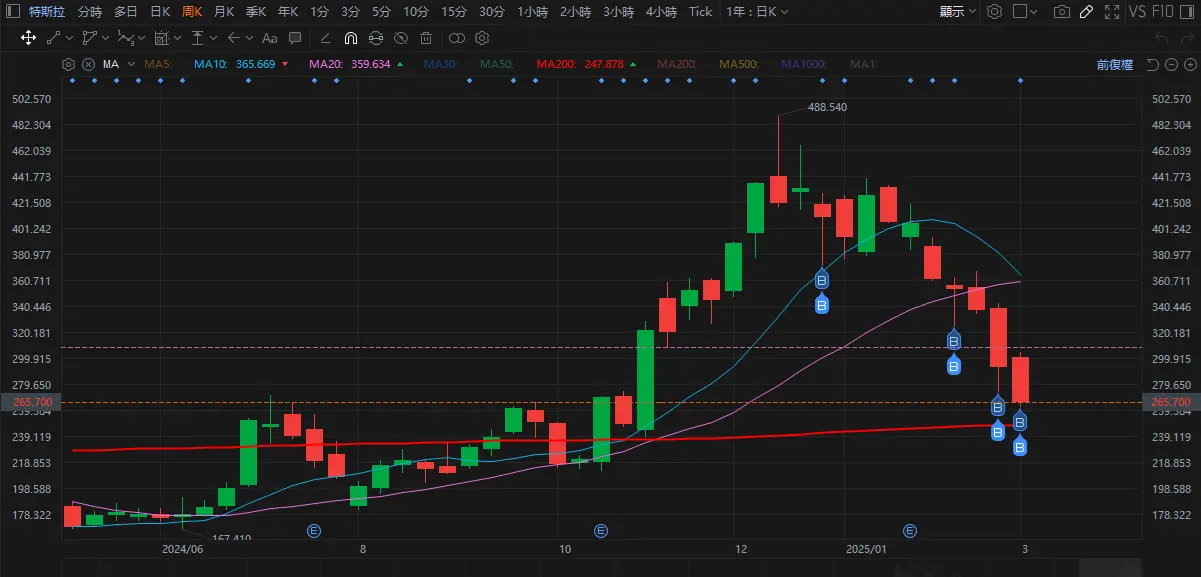Hide all drawings with the eye-slash icon

[401, 38]
